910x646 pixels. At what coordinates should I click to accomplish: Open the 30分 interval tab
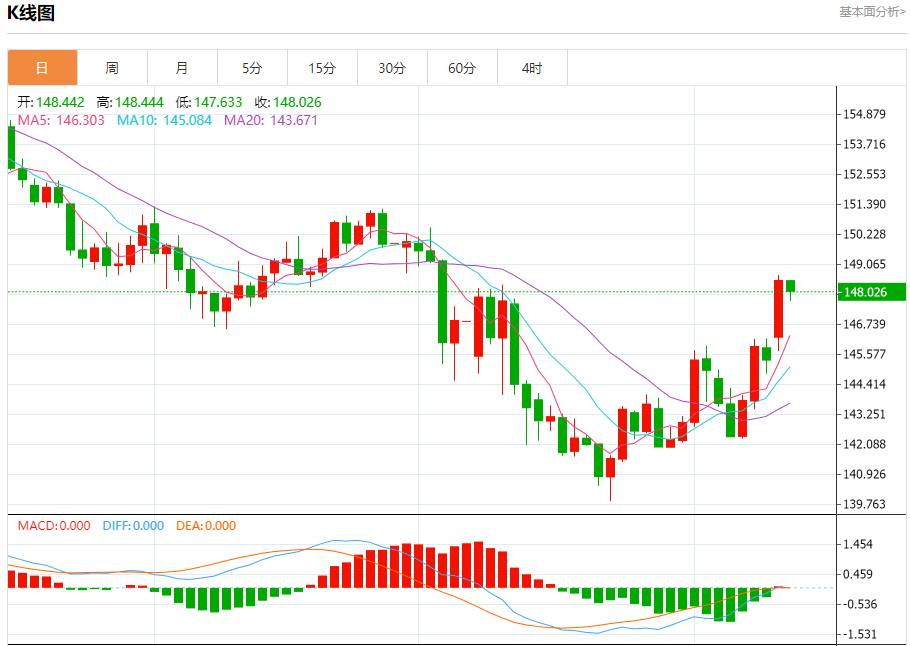pyautogui.click(x=392, y=68)
